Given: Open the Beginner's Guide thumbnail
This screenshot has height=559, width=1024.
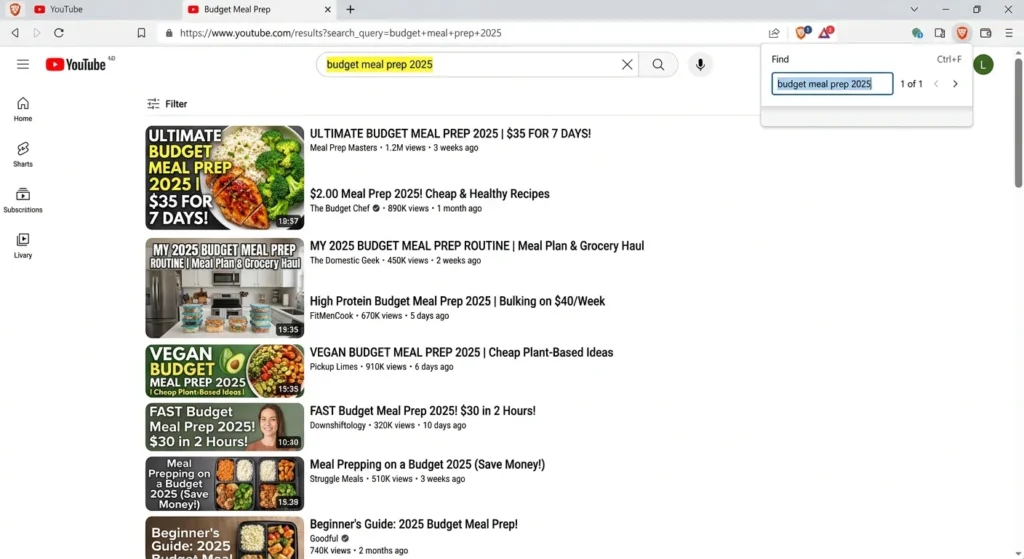Looking at the screenshot, I should tap(225, 538).
